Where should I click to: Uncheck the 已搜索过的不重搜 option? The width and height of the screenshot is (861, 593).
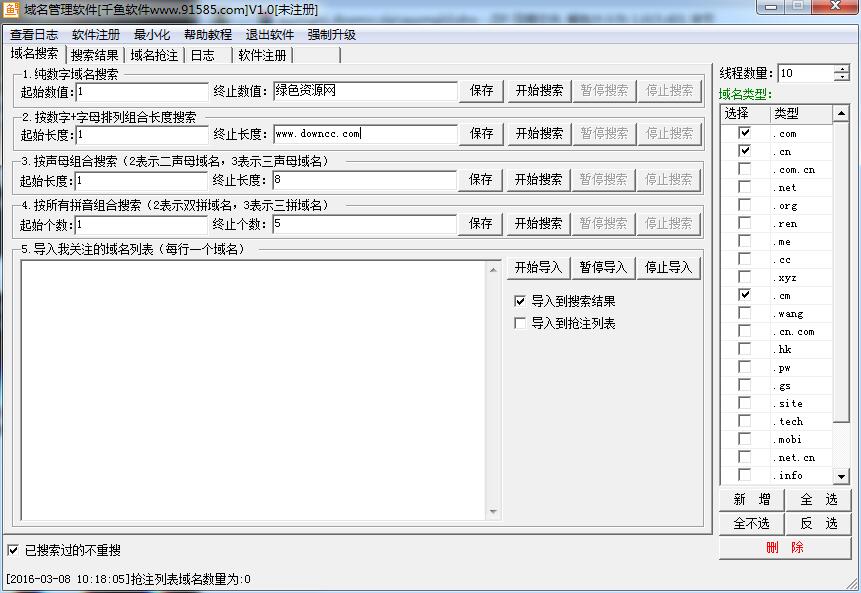11,548
